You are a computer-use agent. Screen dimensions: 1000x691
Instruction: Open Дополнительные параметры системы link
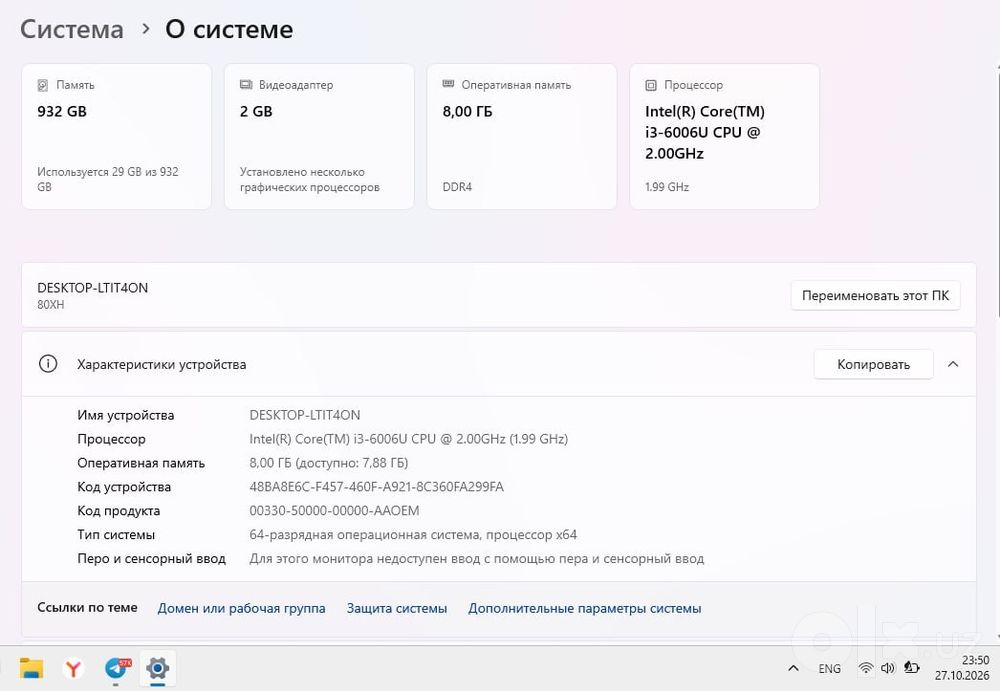click(584, 608)
